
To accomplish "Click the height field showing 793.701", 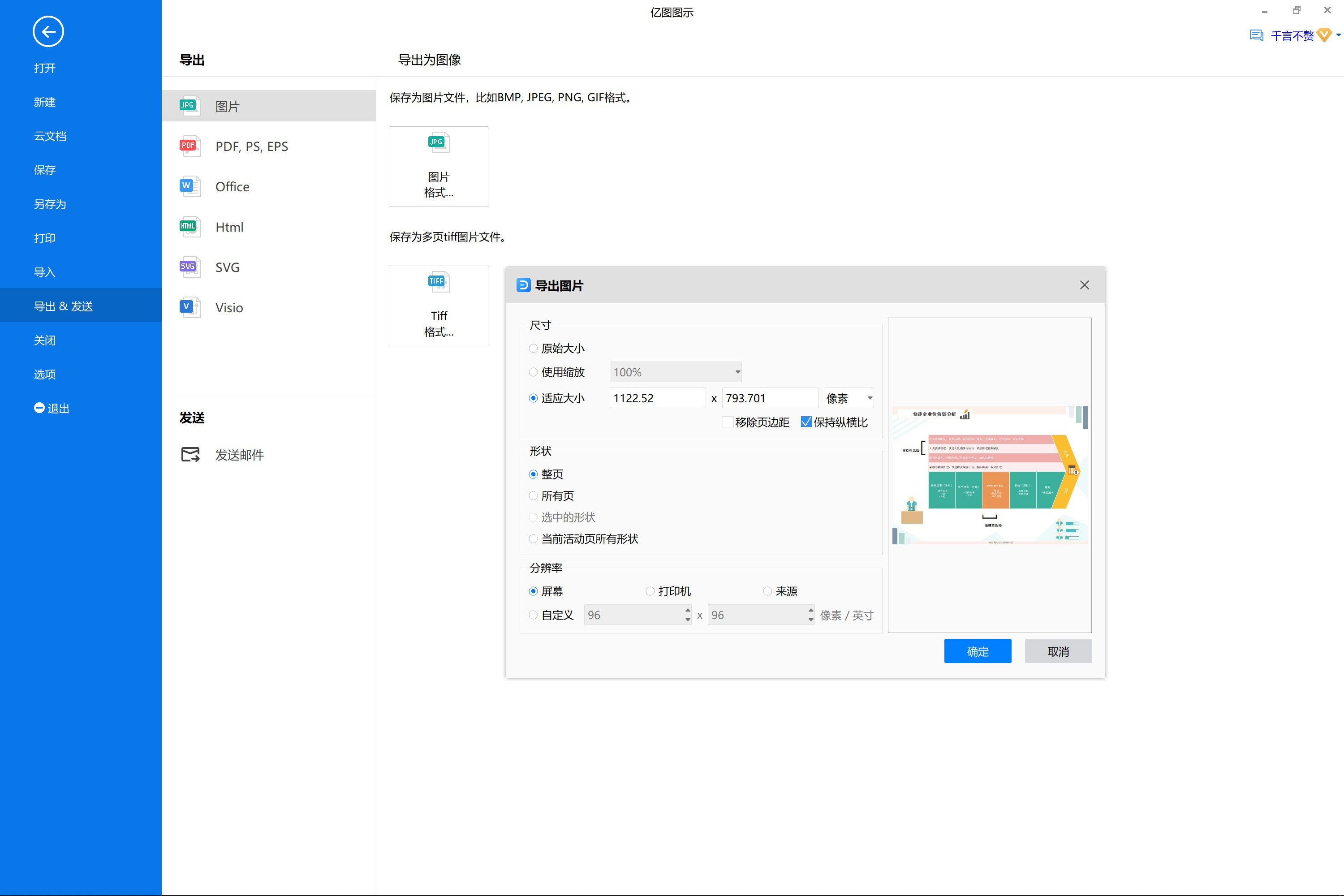I will click(770, 398).
